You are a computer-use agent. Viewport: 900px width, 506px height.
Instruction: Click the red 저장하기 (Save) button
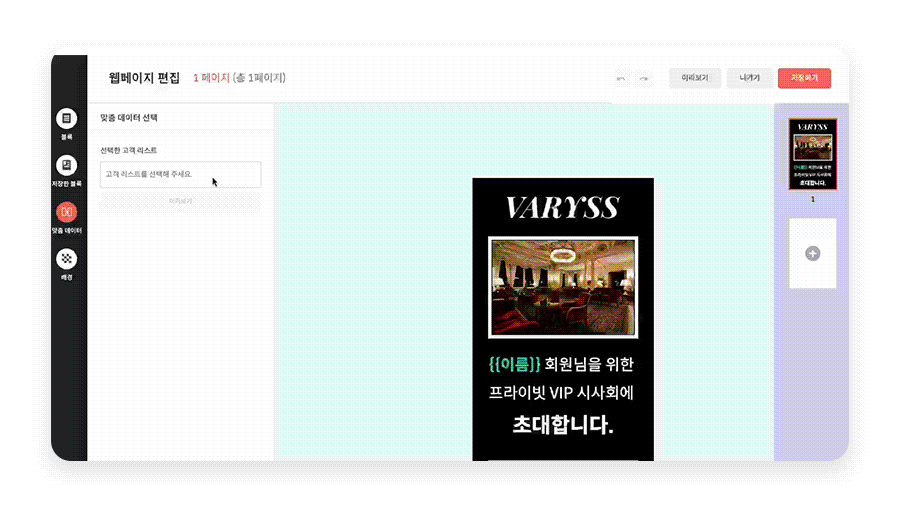click(804, 78)
